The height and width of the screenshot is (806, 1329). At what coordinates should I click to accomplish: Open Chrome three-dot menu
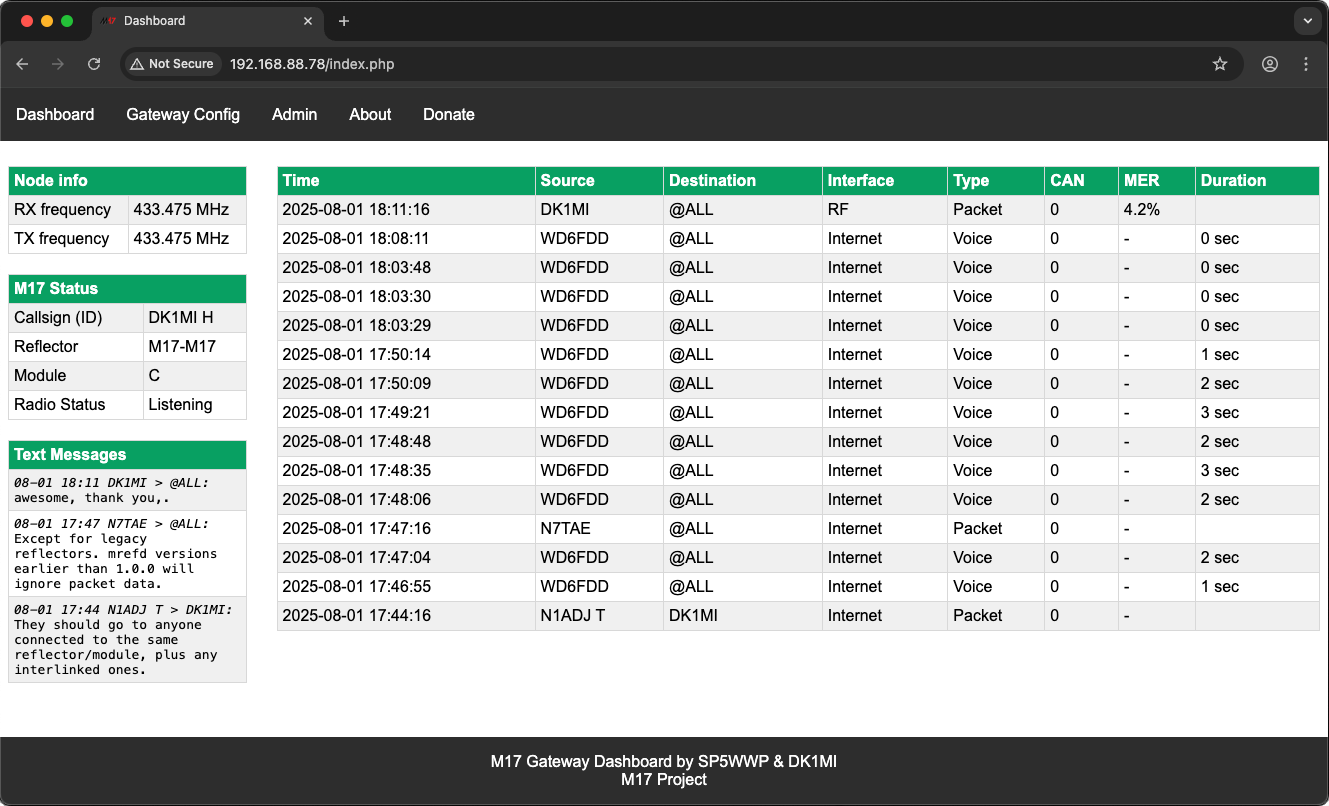pos(1306,64)
